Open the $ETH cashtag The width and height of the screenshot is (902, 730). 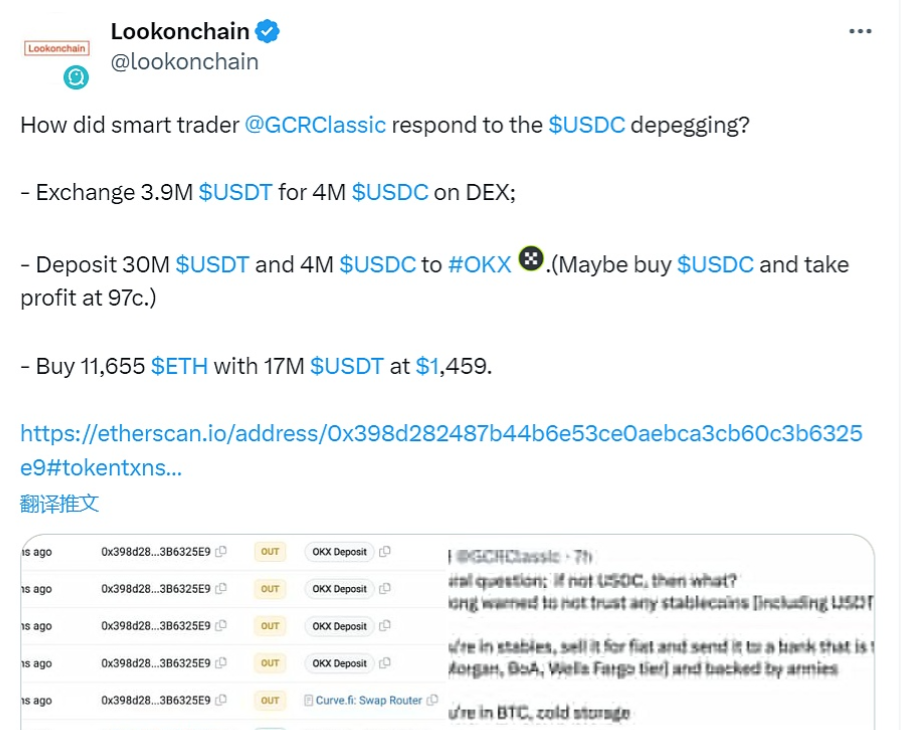179,366
